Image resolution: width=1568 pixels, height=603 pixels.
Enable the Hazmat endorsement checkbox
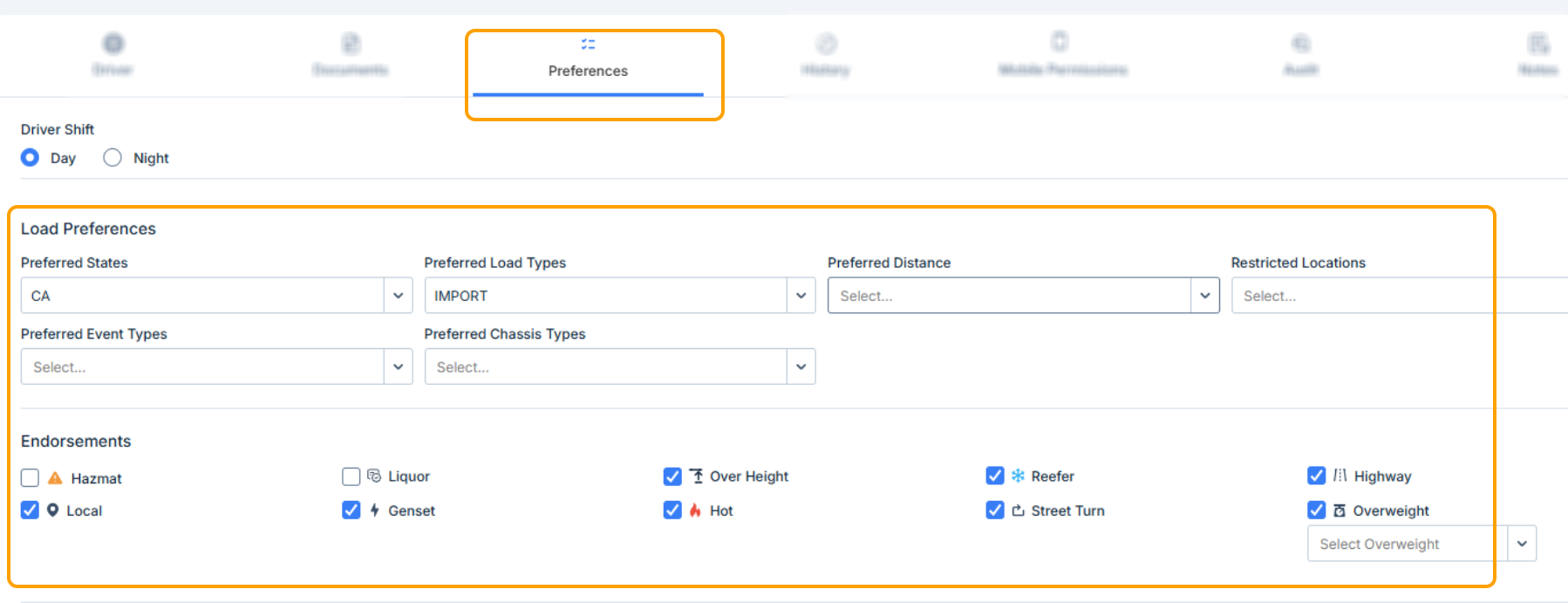[30, 478]
